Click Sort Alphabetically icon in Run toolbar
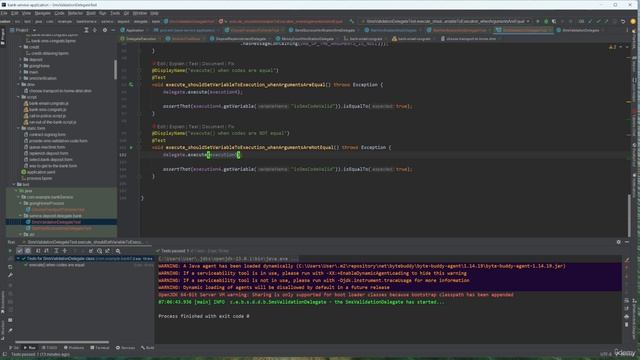This screenshot has width=640, height=360. (38, 251)
